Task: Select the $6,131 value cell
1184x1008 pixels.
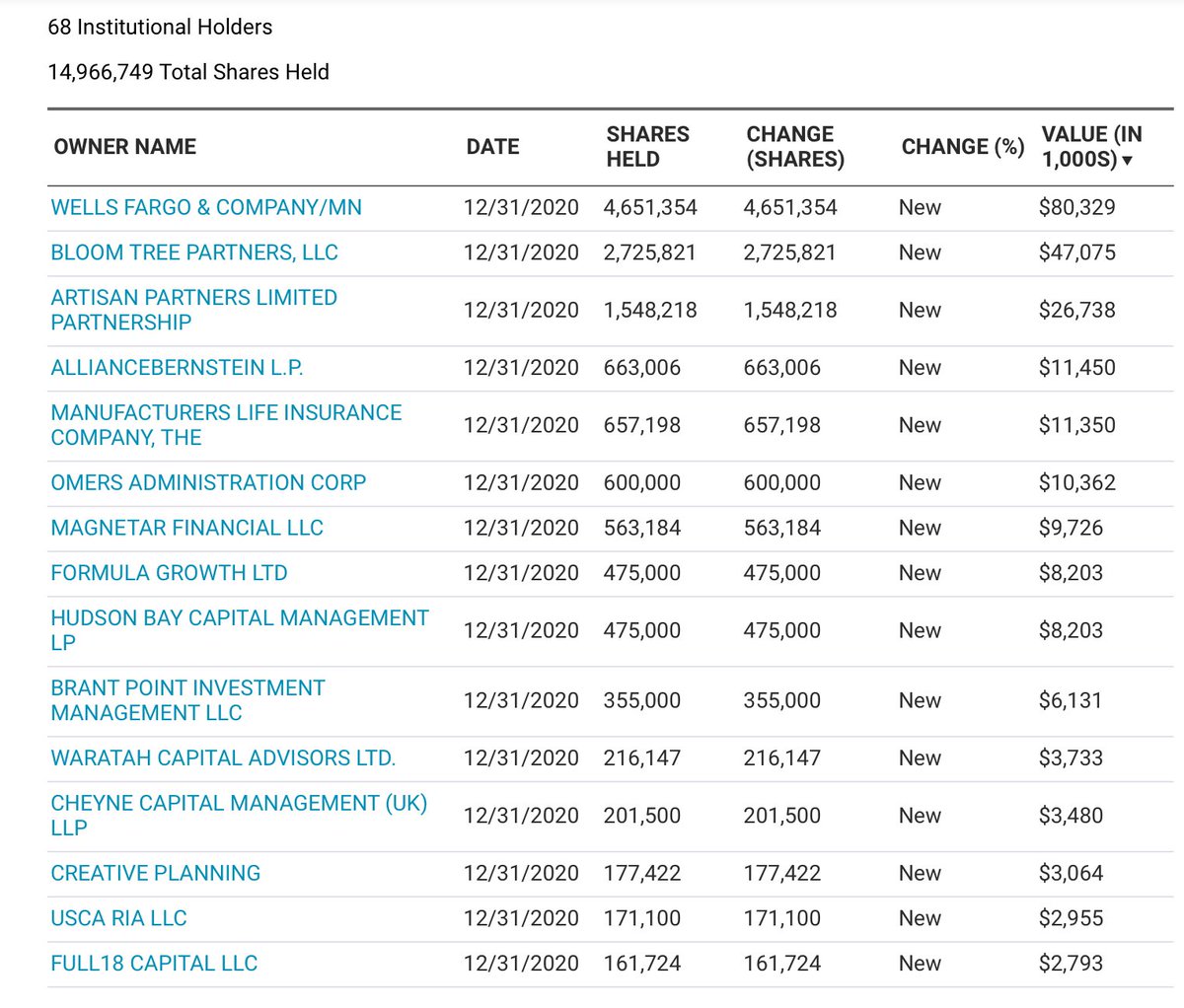Action: pyautogui.click(x=1071, y=700)
